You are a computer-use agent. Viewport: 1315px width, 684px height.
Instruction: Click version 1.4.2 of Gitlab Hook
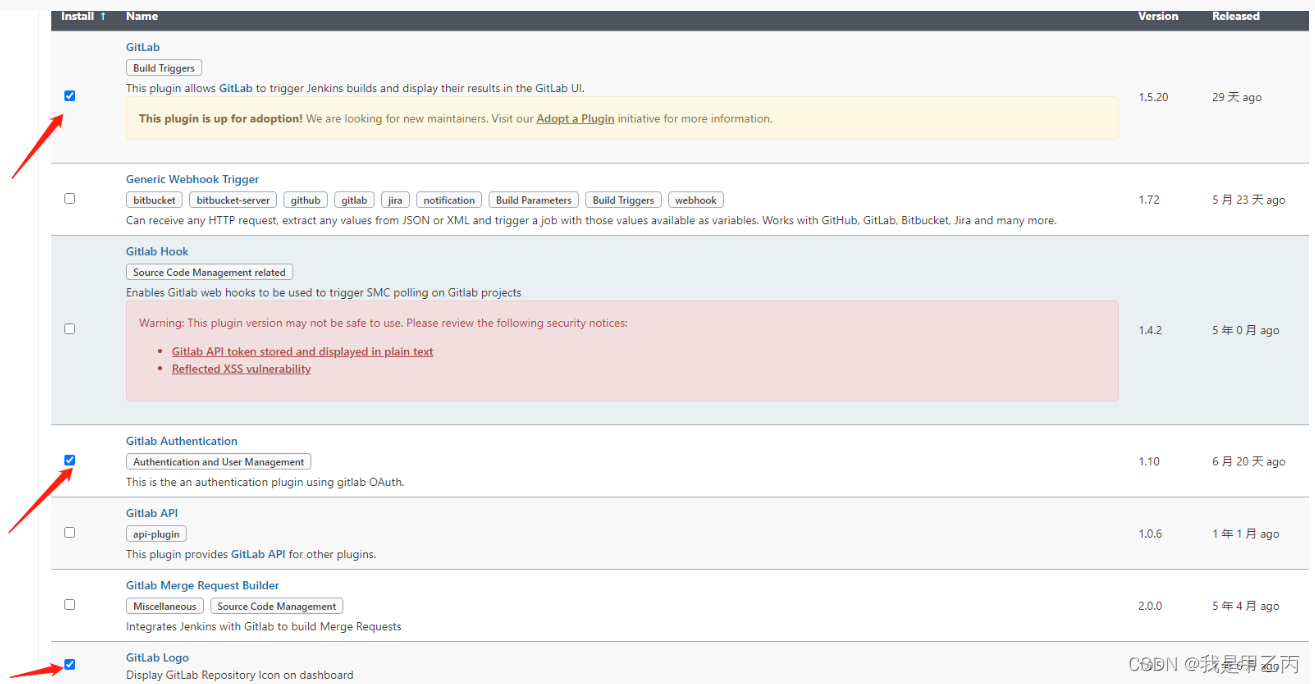1150,330
